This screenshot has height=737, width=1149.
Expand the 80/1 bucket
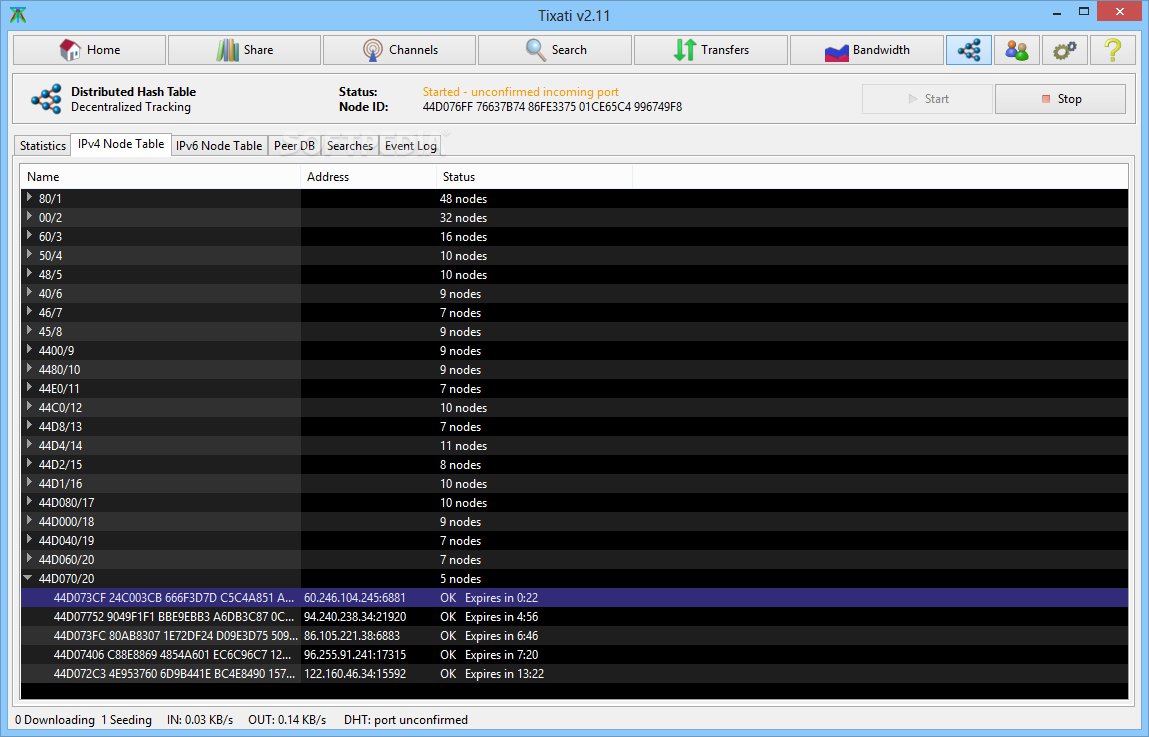[29, 198]
